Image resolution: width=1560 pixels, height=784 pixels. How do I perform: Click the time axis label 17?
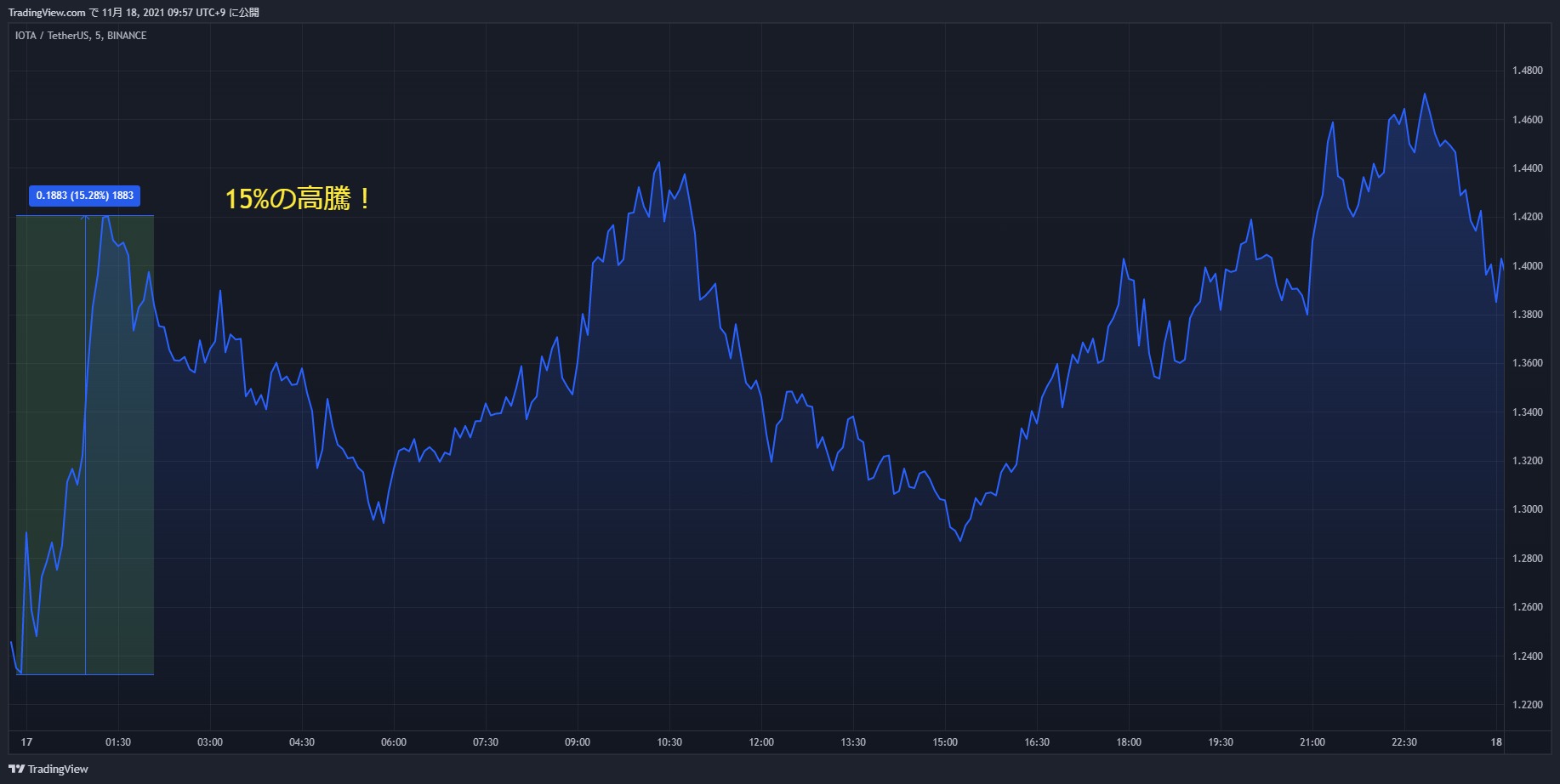(x=26, y=742)
